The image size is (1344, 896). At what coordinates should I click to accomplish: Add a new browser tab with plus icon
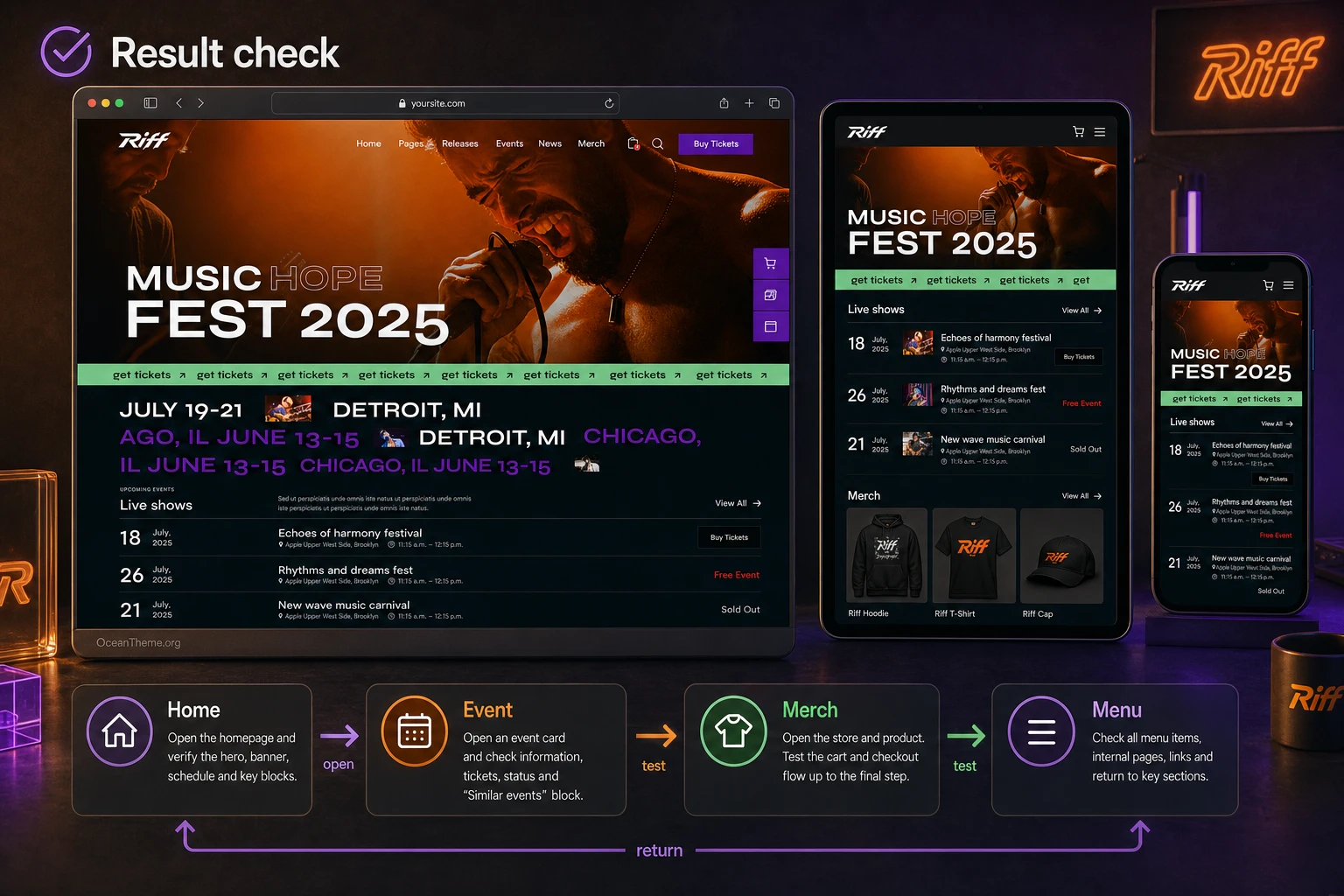click(x=749, y=103)
